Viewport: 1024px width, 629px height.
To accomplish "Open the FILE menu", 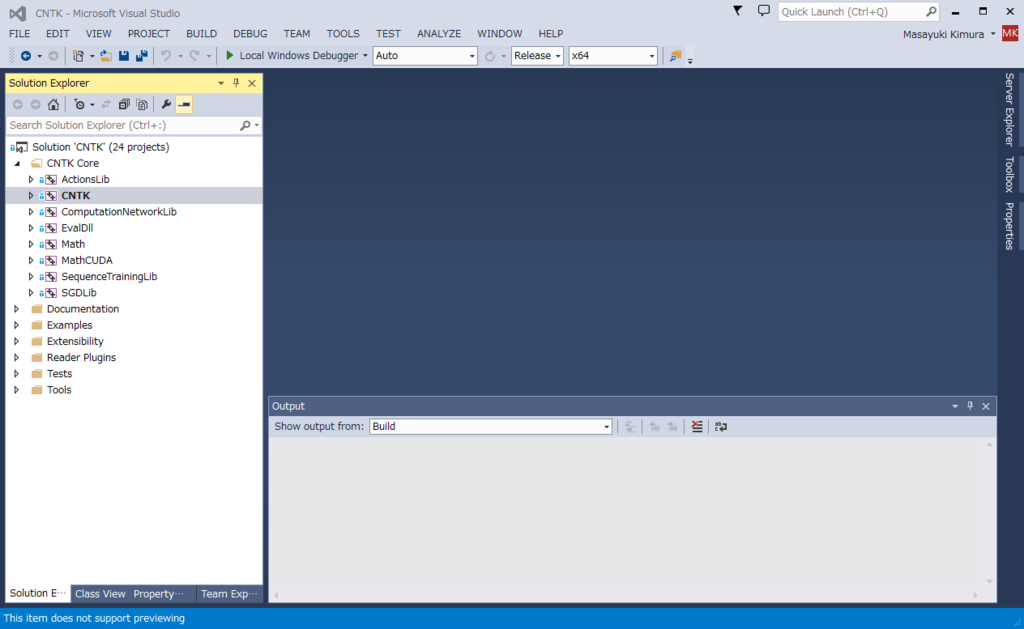I will (x=20, y=33).
